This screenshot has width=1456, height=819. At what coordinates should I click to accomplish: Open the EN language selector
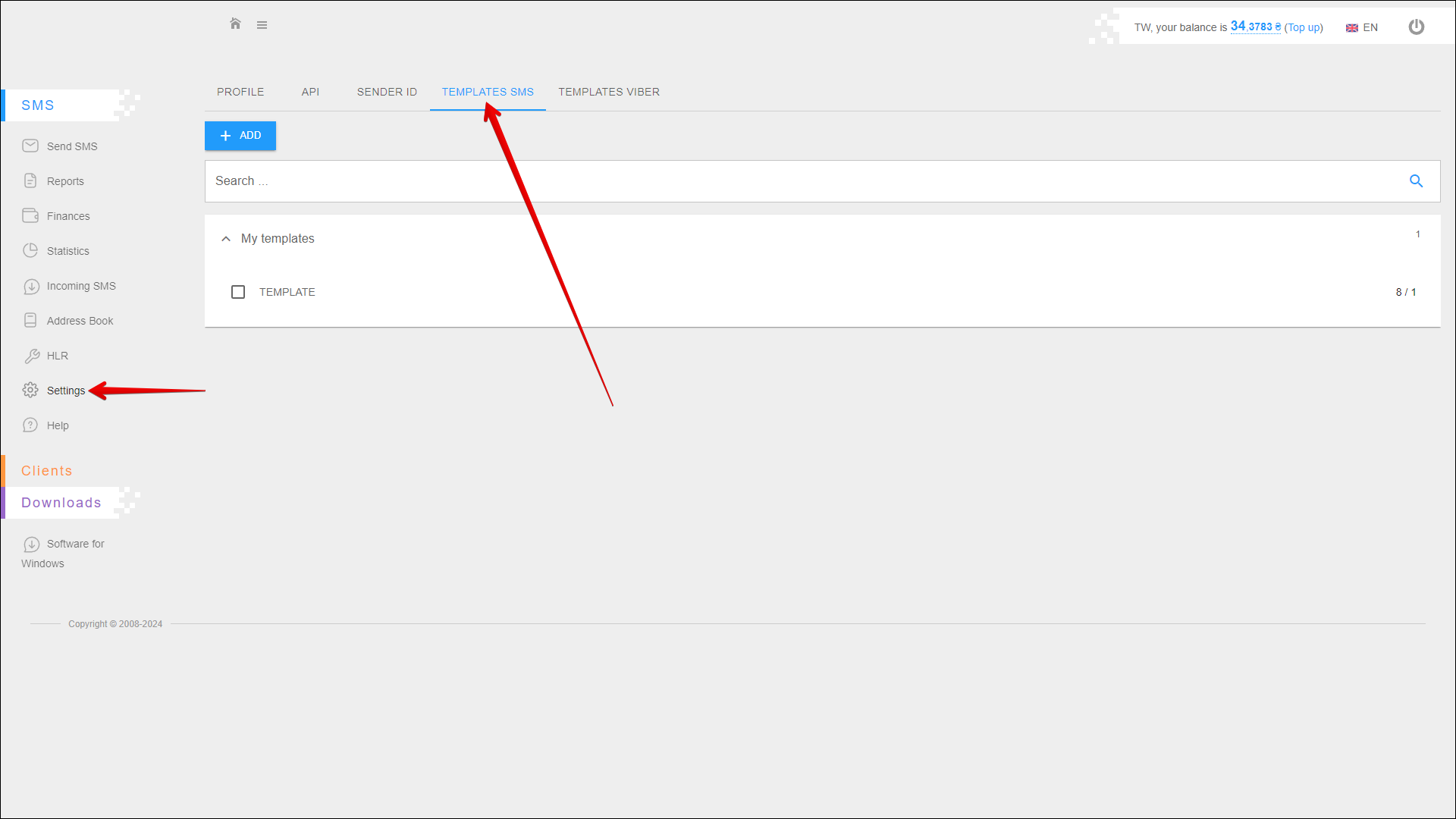click(1362, 28)
